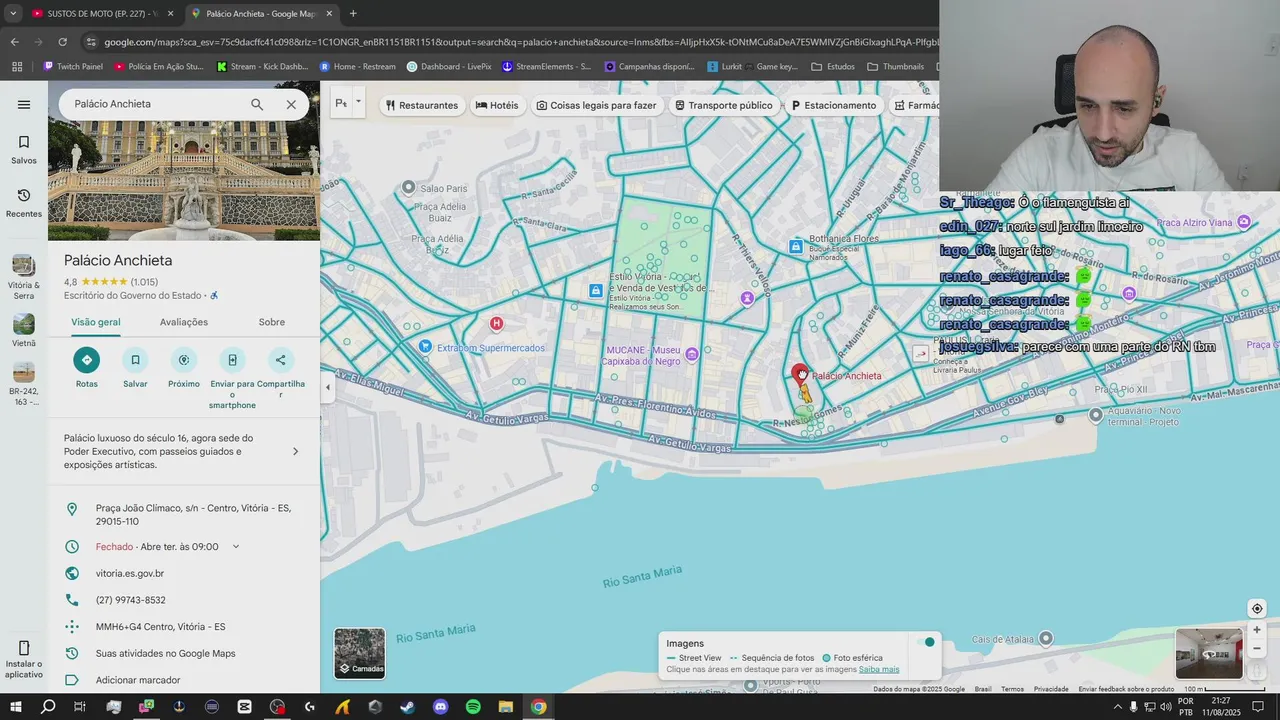The height and width of the screenshot is (720, 1280).
Task: Expand the opening hours dropdown
Action: click(236, 547)
